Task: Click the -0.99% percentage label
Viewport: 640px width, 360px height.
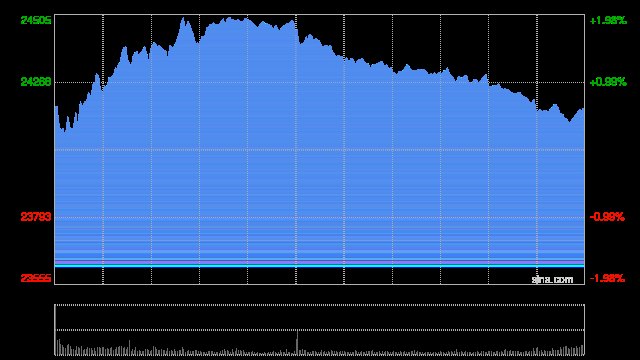Action: coord(607,217)
